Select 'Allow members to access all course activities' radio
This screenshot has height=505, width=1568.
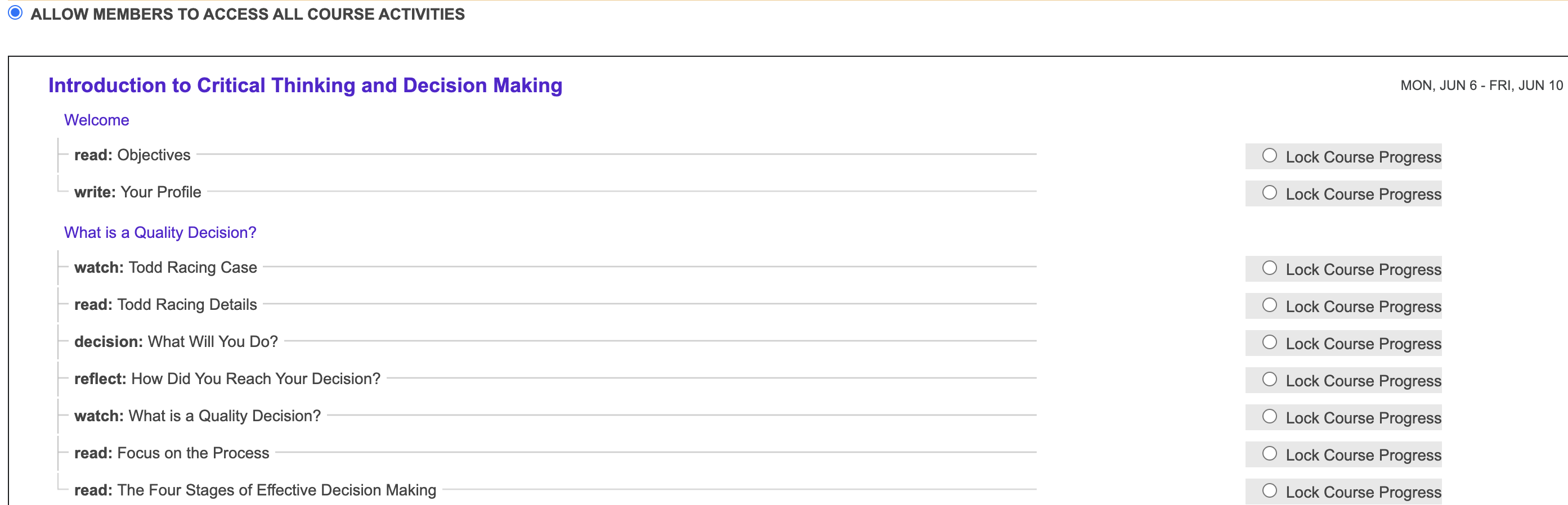point(15,13)
